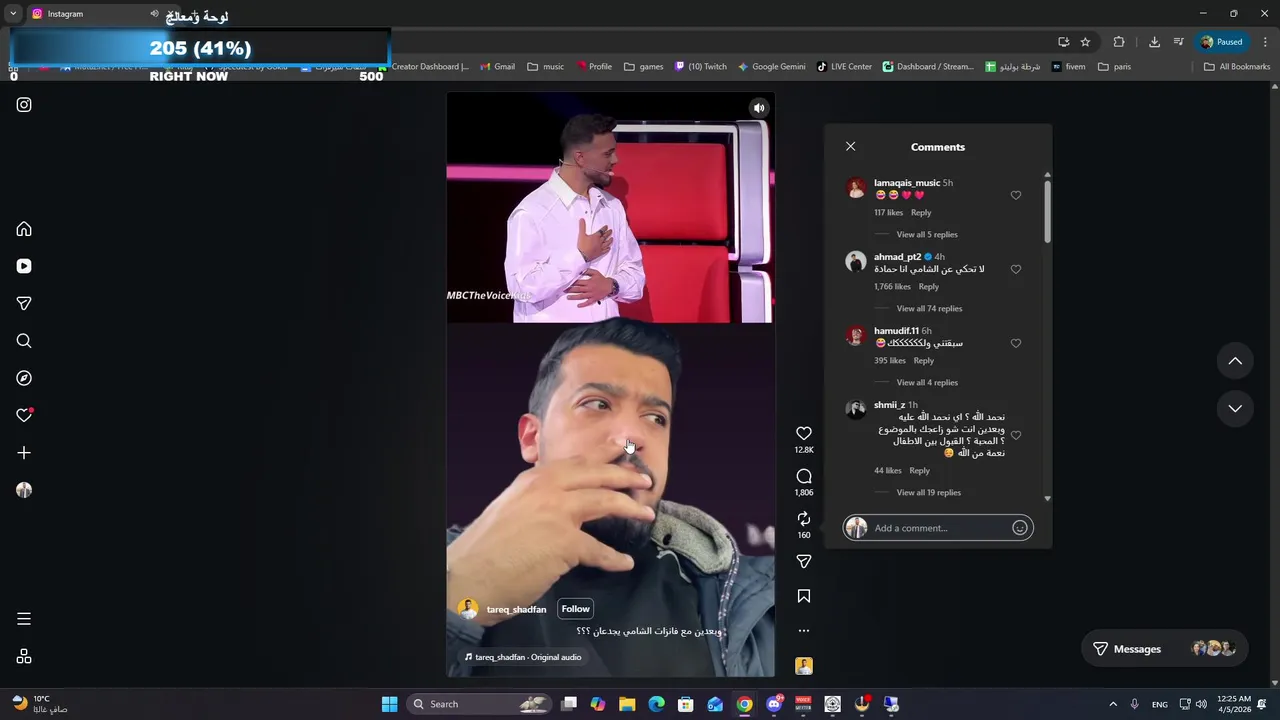Click the comments panel scrollbar
This screenshot has height=720, width=1280.
point(1047,210)
